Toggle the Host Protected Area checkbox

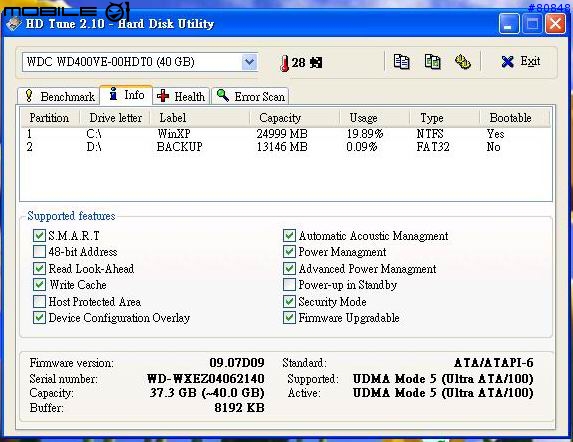[x=39, y=301]
